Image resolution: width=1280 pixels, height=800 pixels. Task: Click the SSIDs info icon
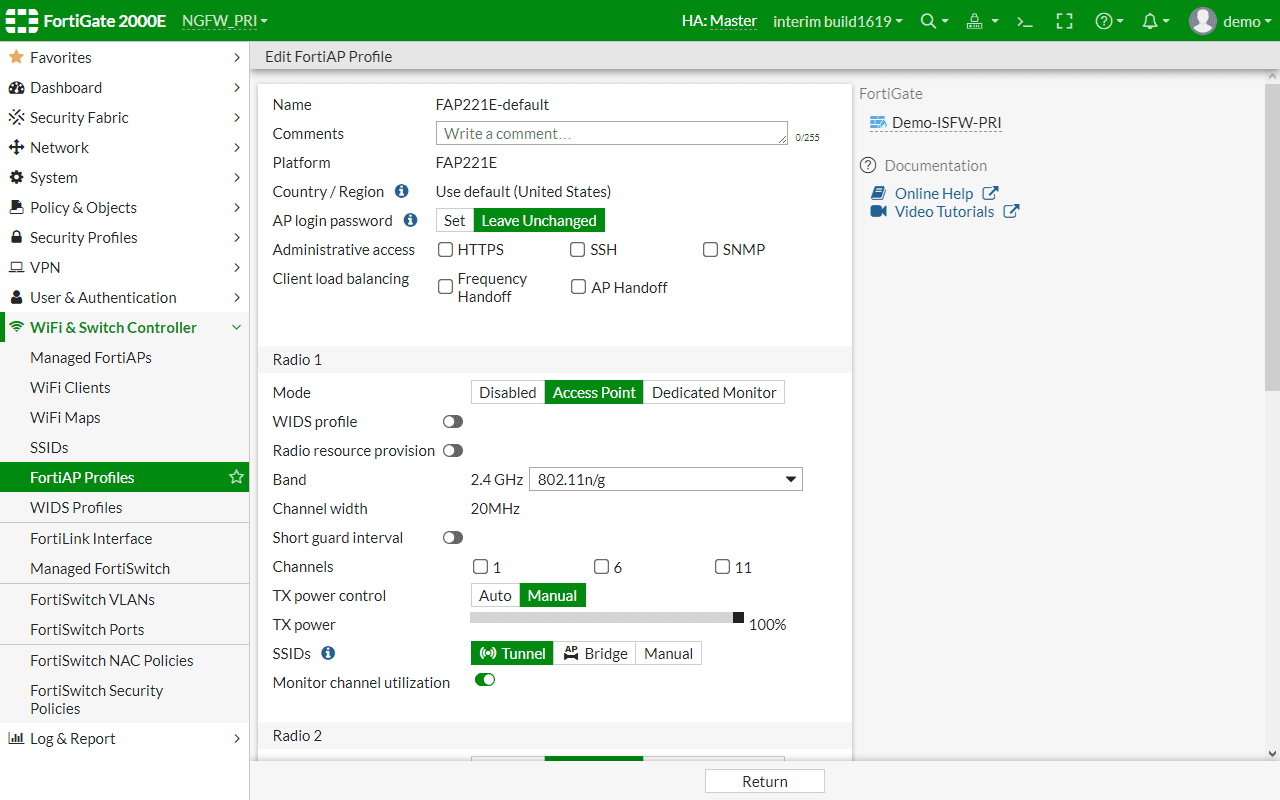coord(327,653)
